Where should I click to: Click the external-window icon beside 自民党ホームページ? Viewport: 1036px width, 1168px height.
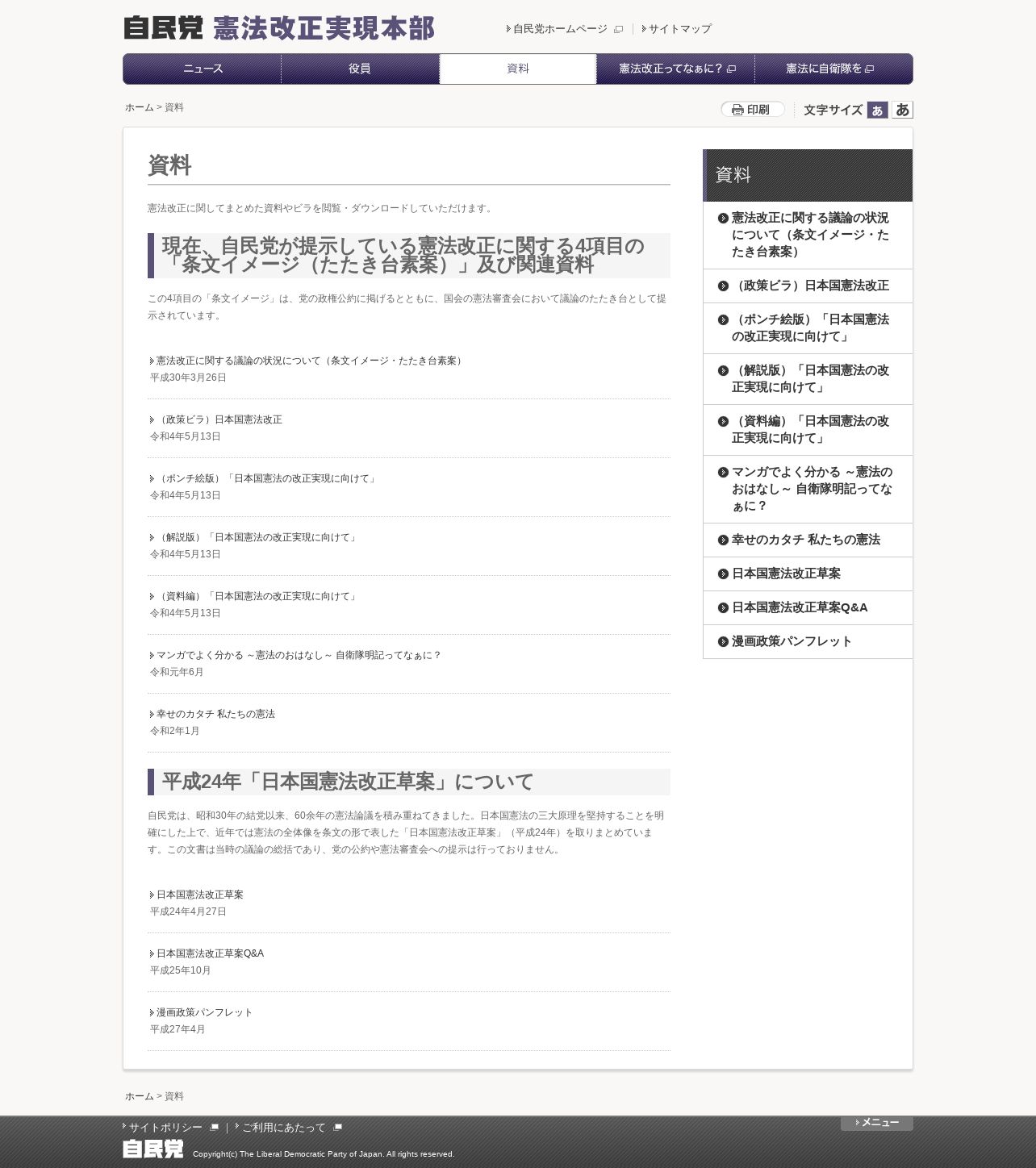pyautogui.click(x=618, y=29)
